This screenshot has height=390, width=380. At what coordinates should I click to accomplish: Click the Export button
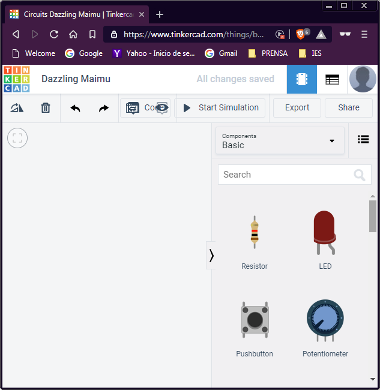[x=297, y=108]
